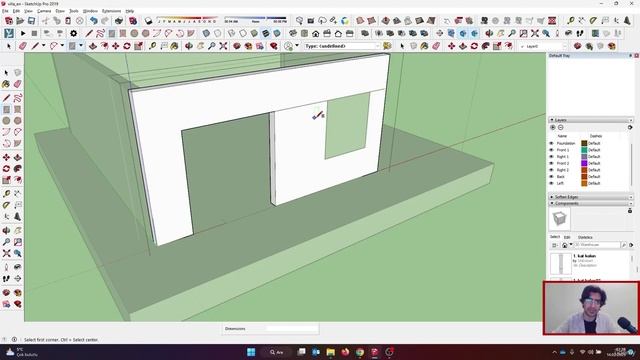640x360 pixels.
Task: Activate the Rectangle tool in left toolbar
Action: 6,109
